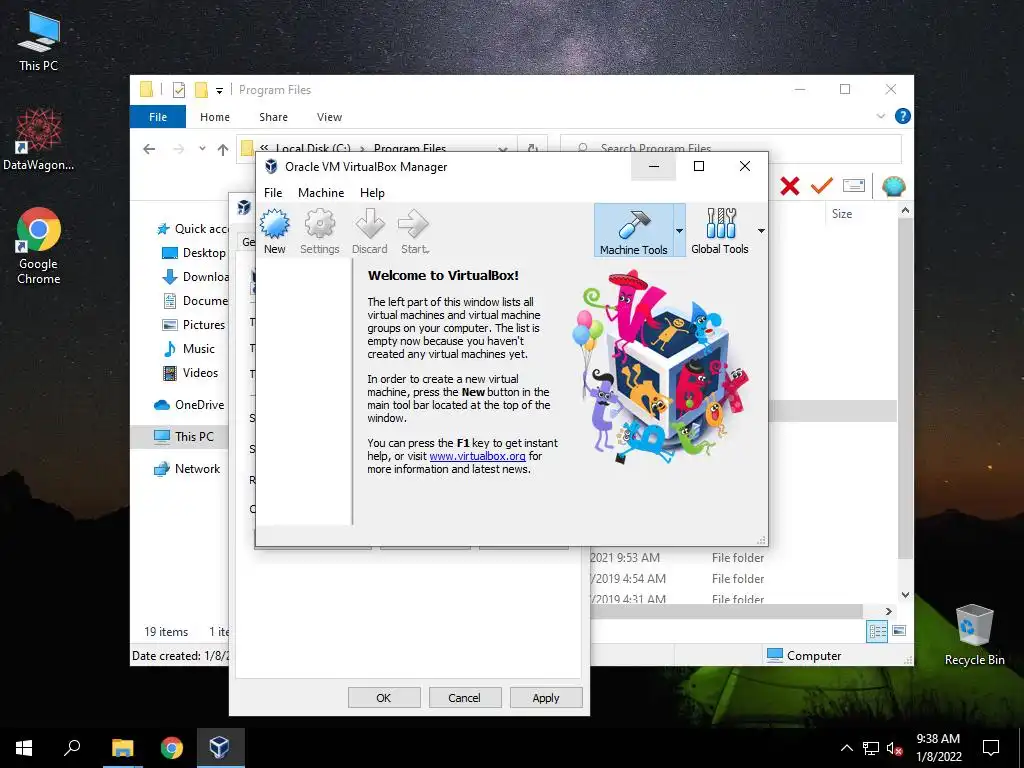The image size is (1024, 768).
Task: Open the VirtualBox Help menu
Action: click(x=372, y=193)
